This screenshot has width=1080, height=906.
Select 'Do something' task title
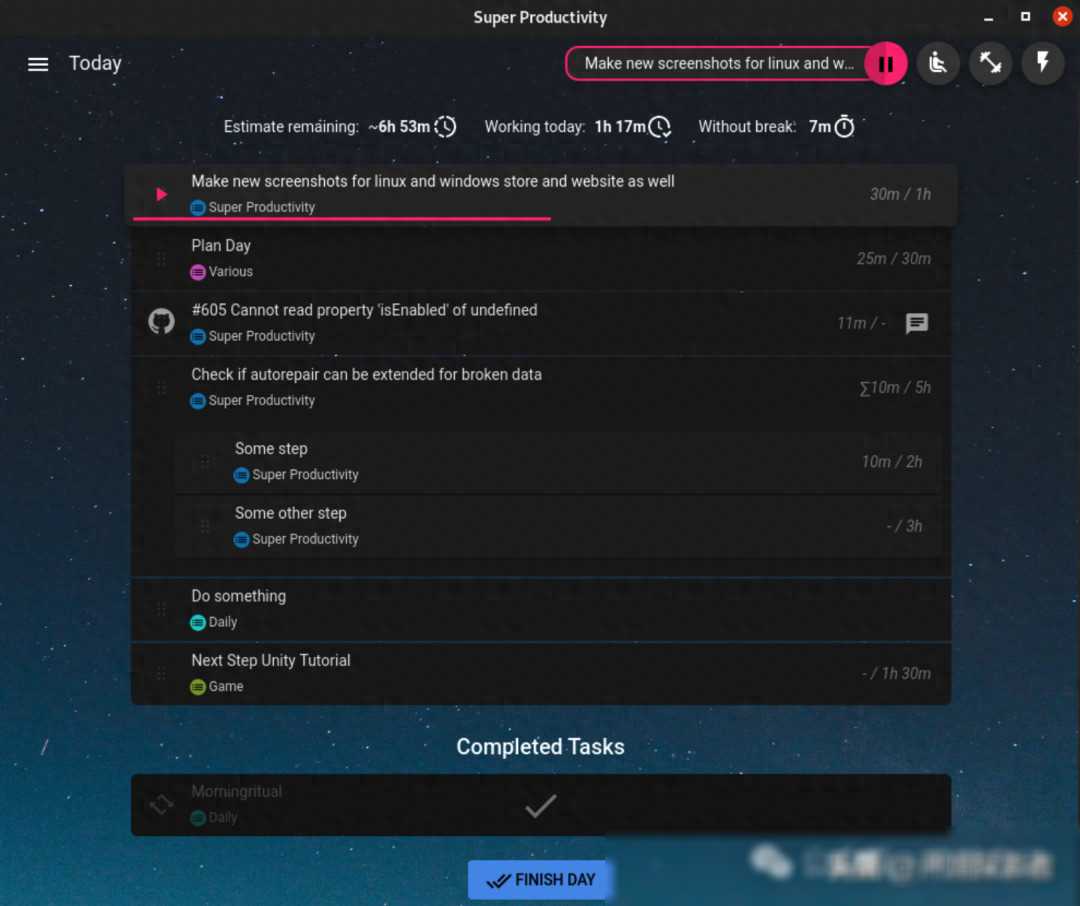click(238, 596)
